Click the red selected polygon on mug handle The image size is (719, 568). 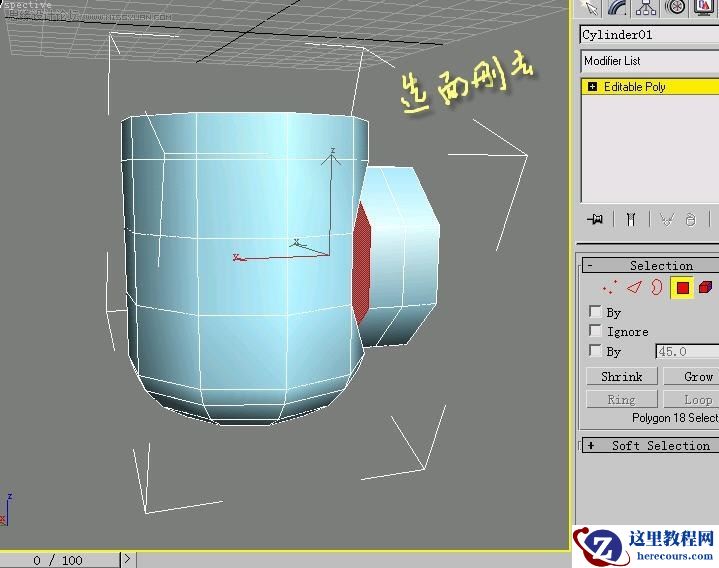point(361,264)
